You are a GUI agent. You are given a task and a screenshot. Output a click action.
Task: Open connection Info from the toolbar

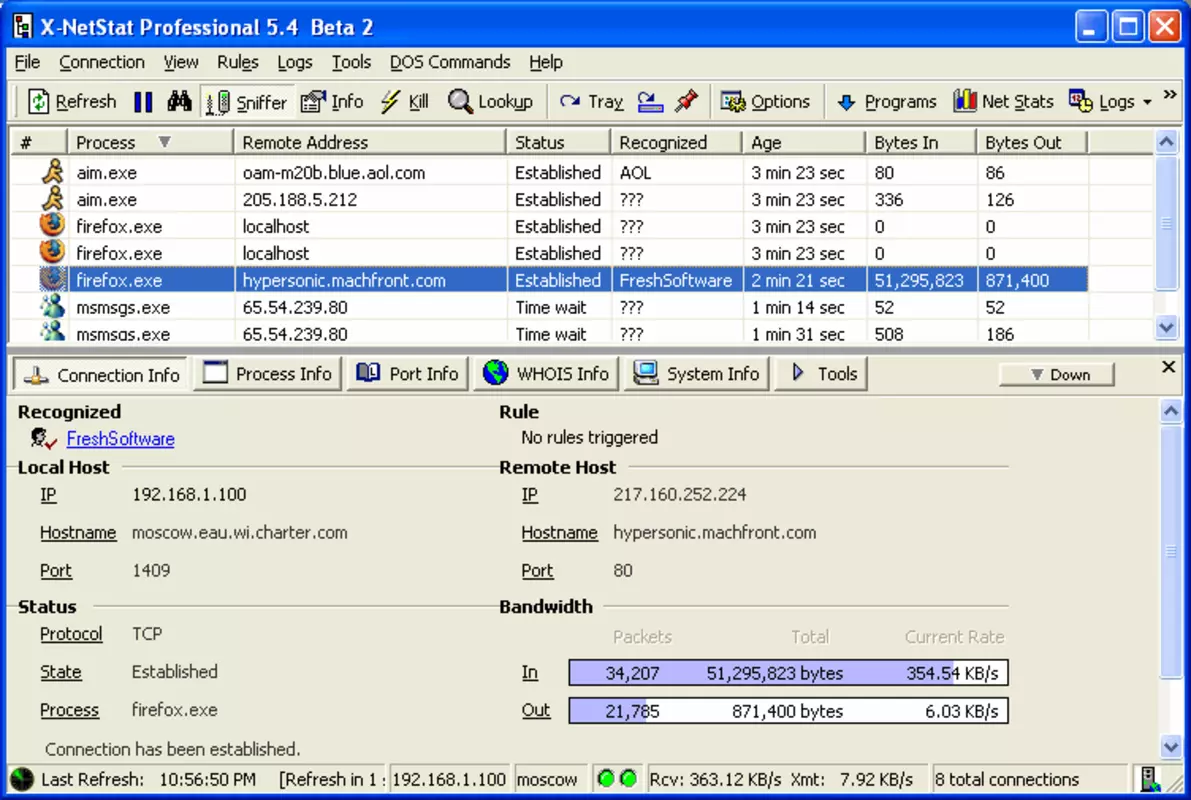(333, 102)
